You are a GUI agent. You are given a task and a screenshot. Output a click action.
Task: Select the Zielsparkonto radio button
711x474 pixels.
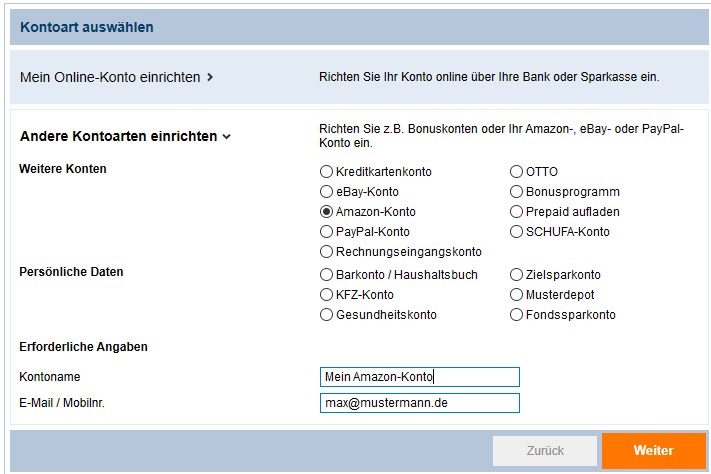[x=516, y=274]
